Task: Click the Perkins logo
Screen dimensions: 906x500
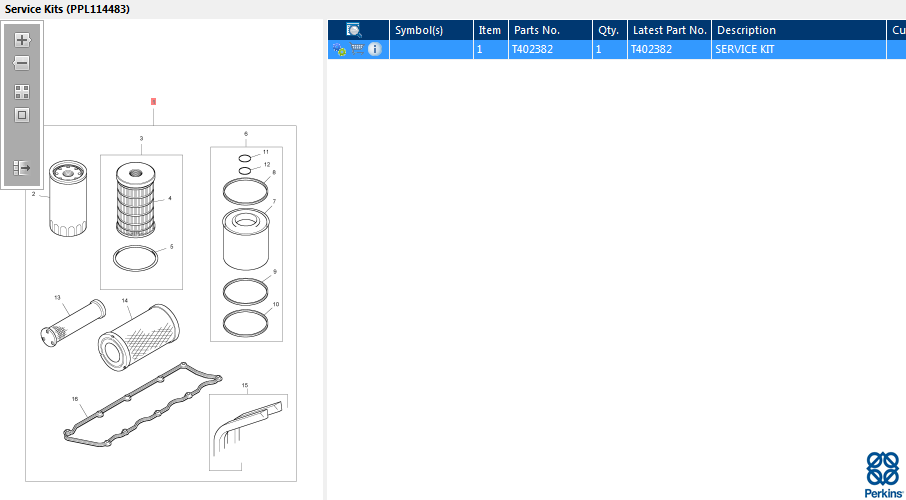Action: pyautogui.click(x=884, y=475)
